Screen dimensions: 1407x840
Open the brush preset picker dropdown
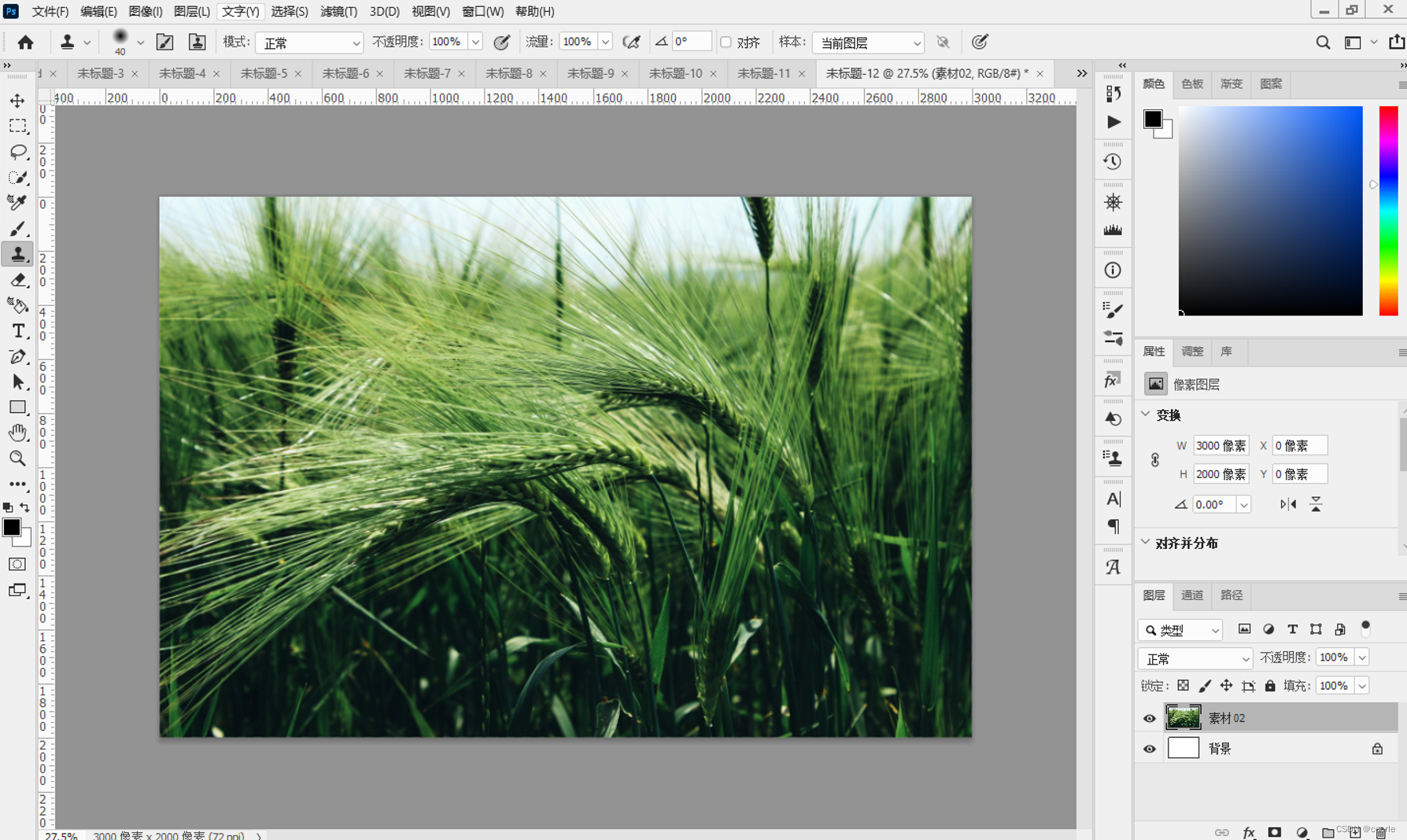[140, 42]
